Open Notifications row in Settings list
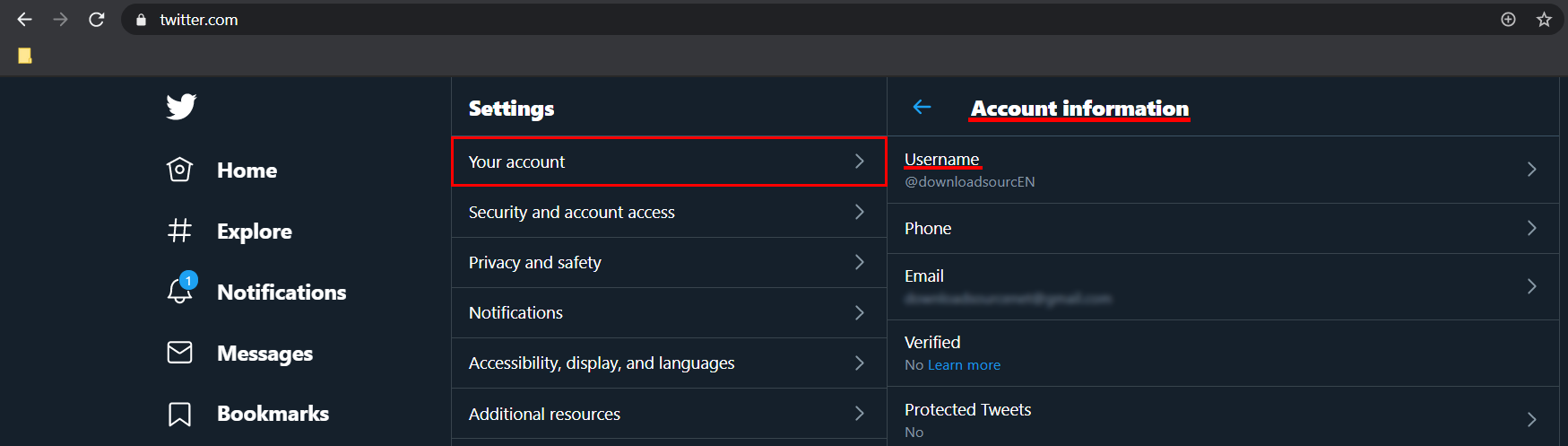The width and height of the screenshot is (1568, 446). (x=669, y=312)
